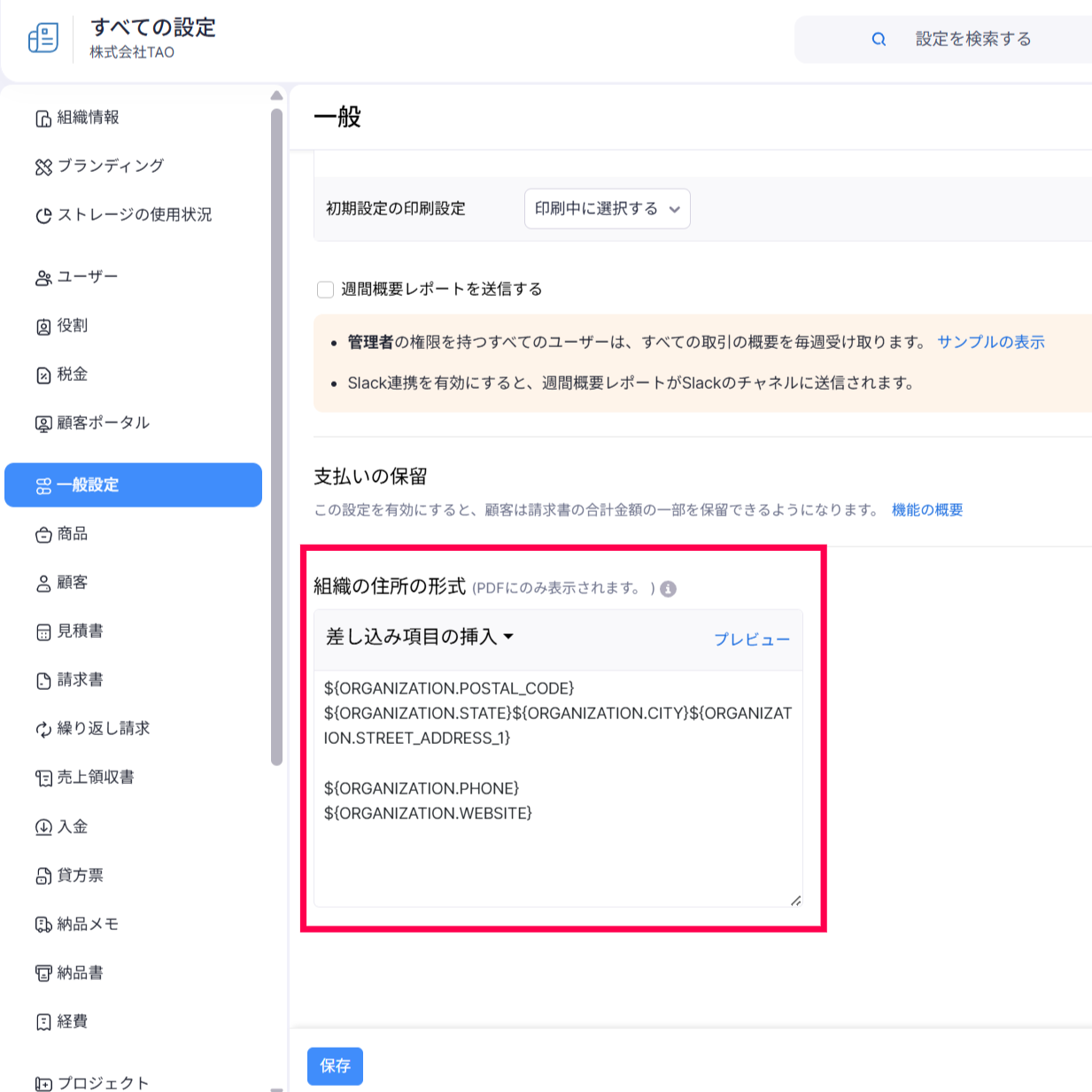Click the ユーザー people icon in sidebar
Screen dimensions: 1092x1092
(43, 278)
